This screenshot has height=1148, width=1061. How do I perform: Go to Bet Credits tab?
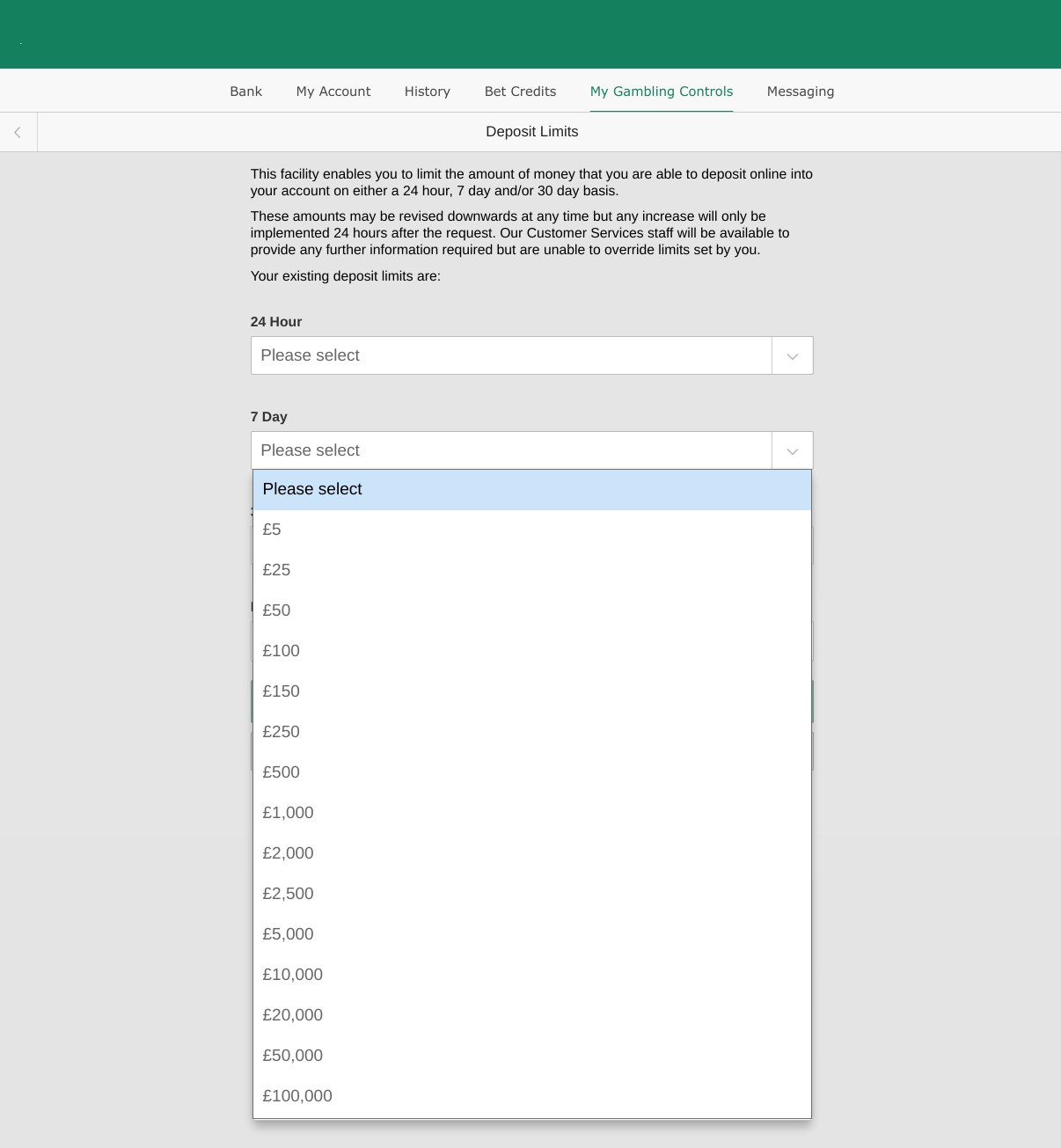(x=520, y=91)
